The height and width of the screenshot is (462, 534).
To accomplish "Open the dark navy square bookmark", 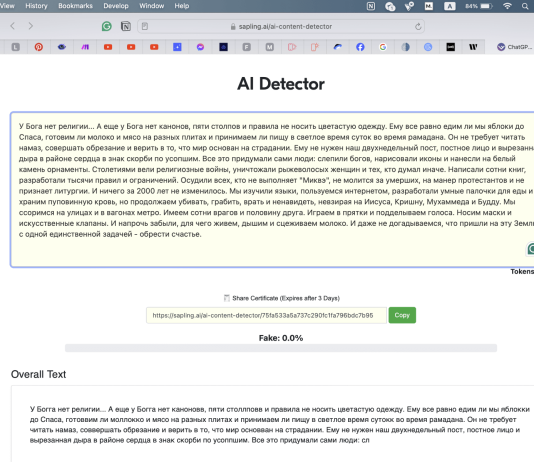I will tap(223, 47).
